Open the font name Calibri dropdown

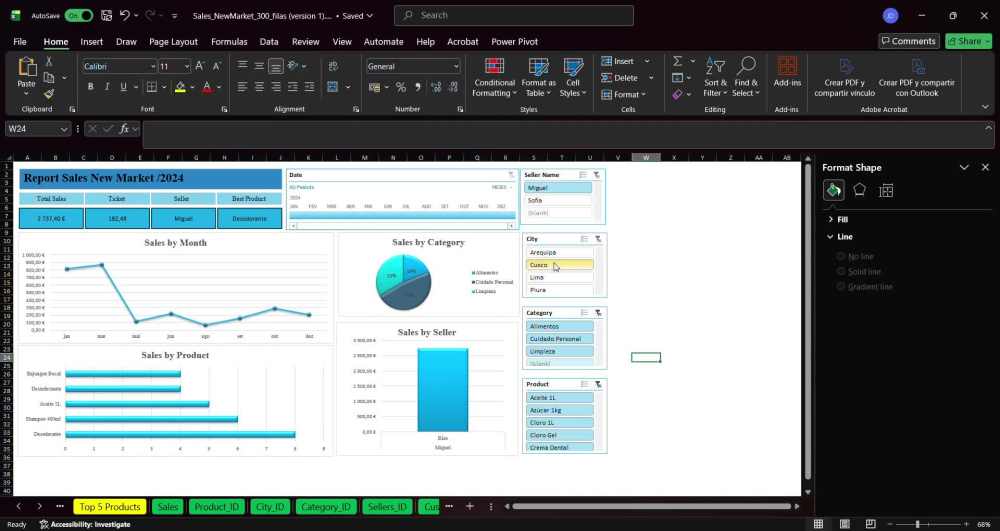[153, 66]
